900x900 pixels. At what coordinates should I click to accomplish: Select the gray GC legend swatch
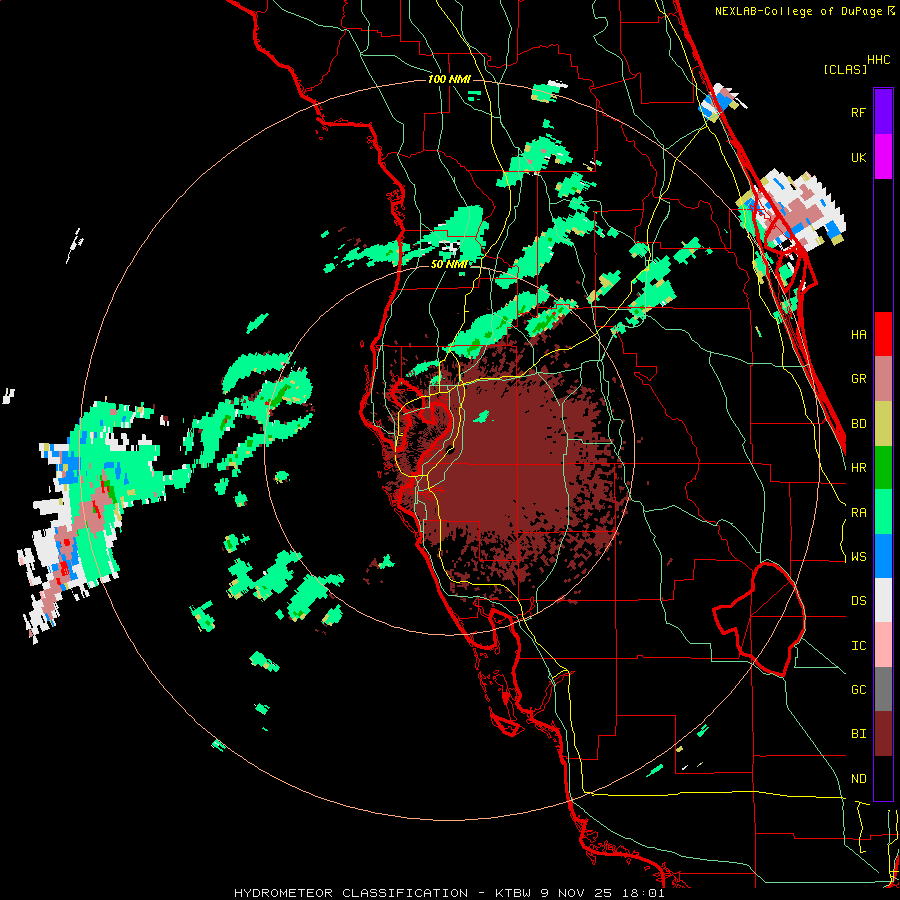(883, 689)
